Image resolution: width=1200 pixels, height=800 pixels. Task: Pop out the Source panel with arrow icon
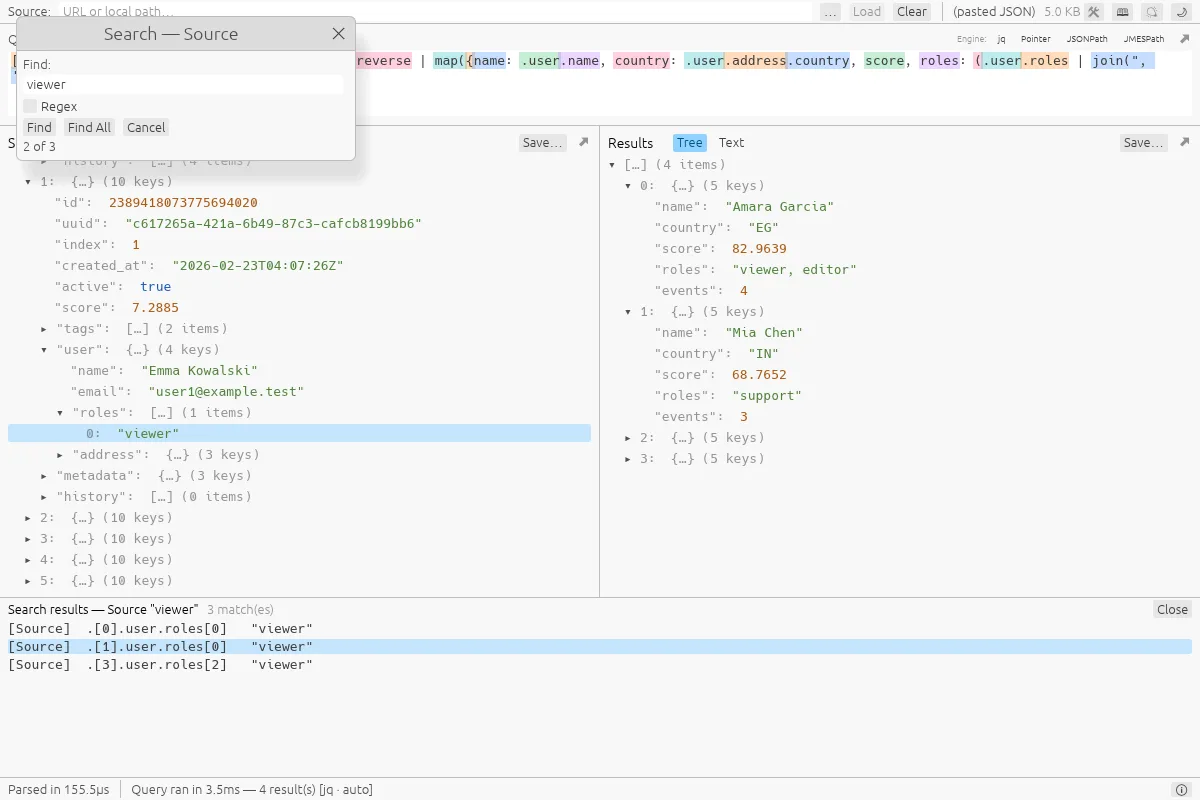tap(584, 143)
